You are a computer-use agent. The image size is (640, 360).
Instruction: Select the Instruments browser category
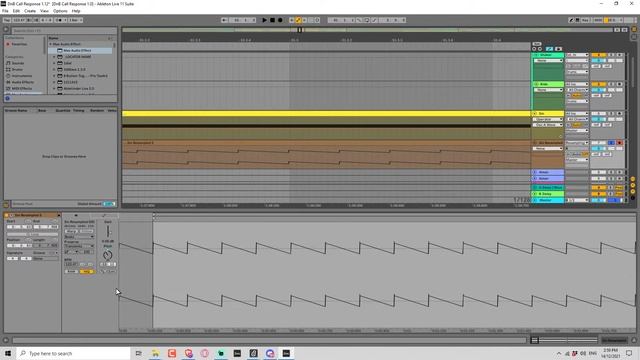point(22,76)
